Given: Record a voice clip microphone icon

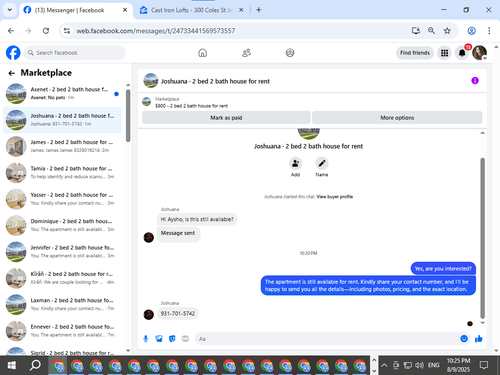Looking at the screenshot, I should [146, 339].
